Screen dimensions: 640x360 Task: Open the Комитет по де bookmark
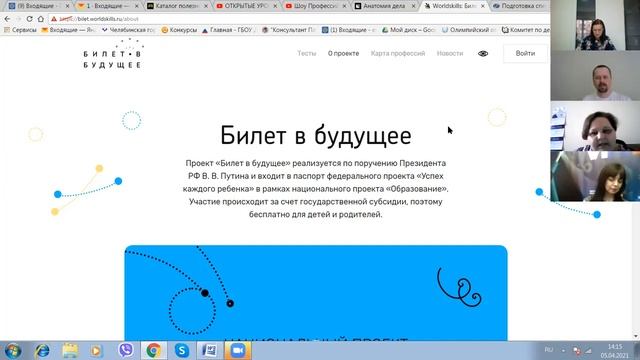click(x=525, y=30)
